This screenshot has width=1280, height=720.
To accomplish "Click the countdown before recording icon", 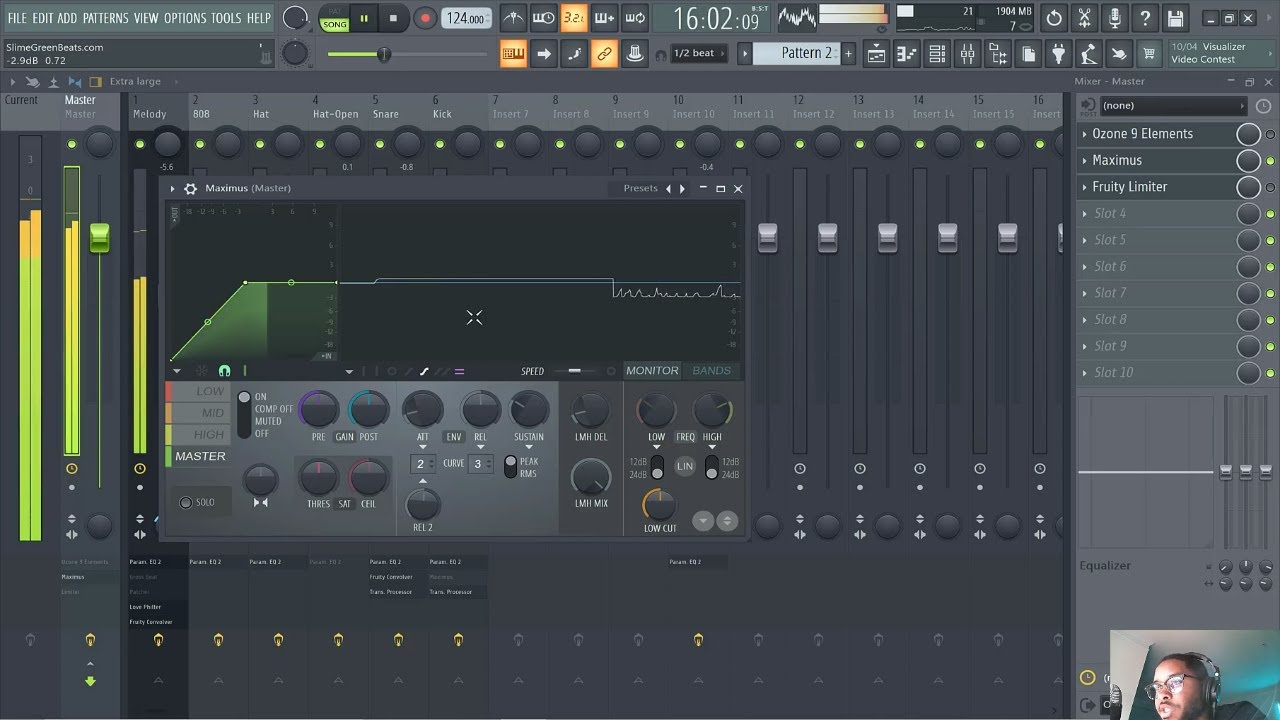I will click(574, 18).
